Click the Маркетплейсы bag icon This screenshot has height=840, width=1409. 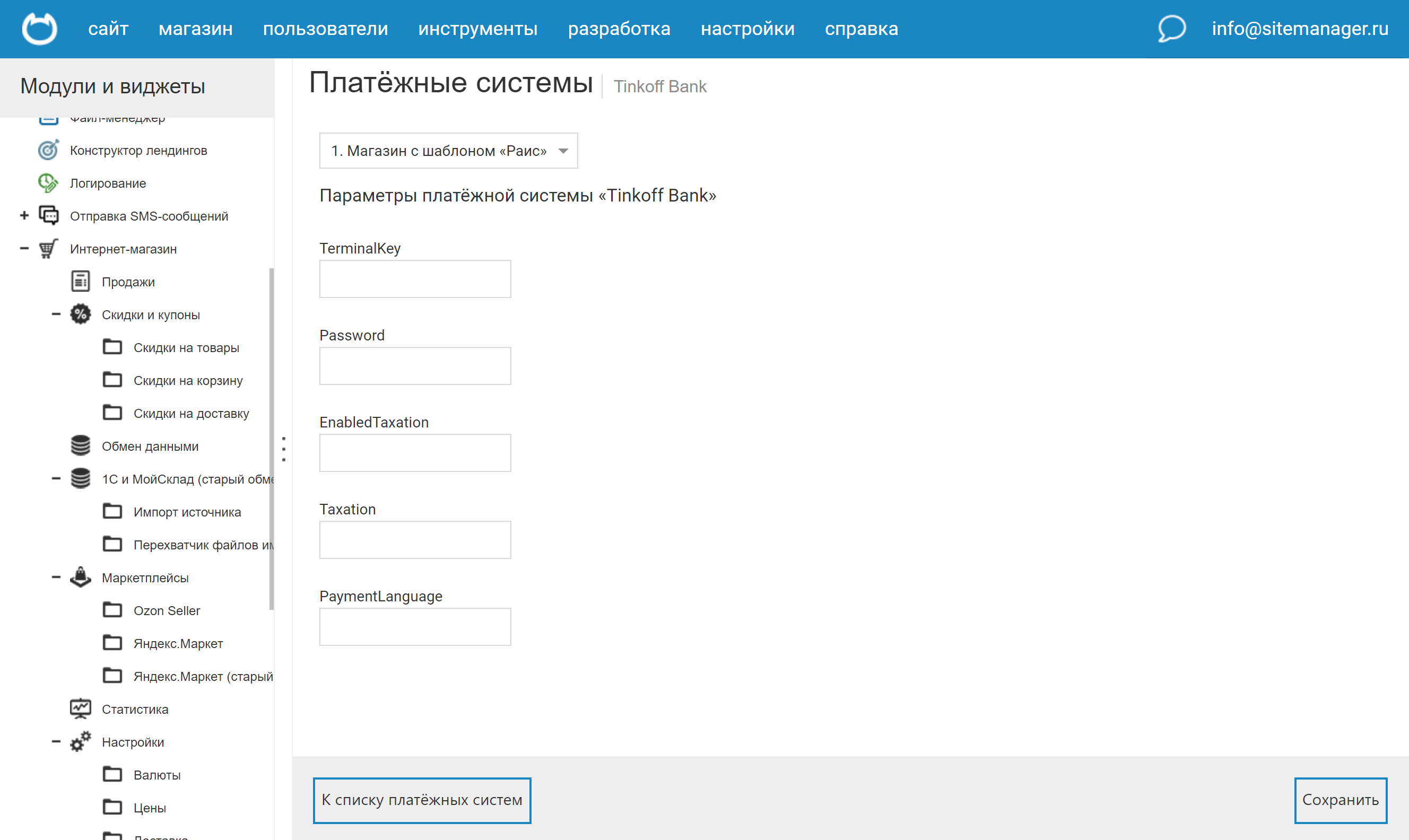80,577
